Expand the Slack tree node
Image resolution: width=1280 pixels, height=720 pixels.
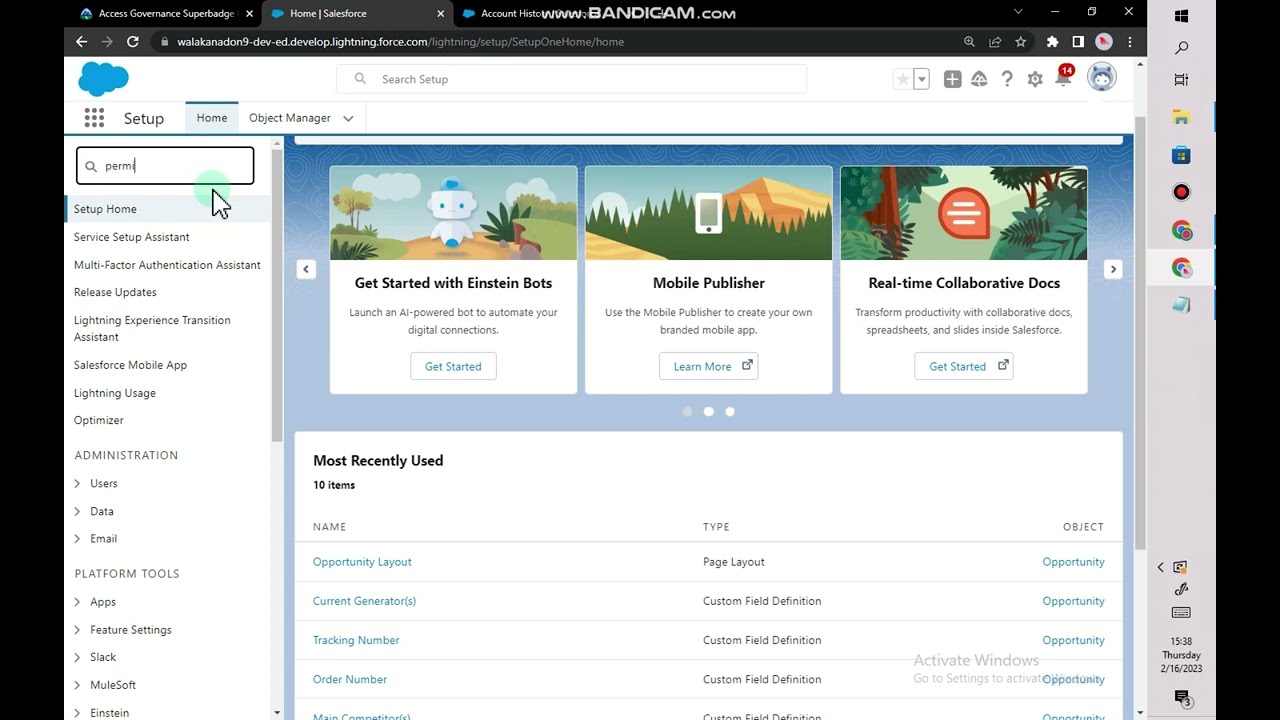[78, 657]
